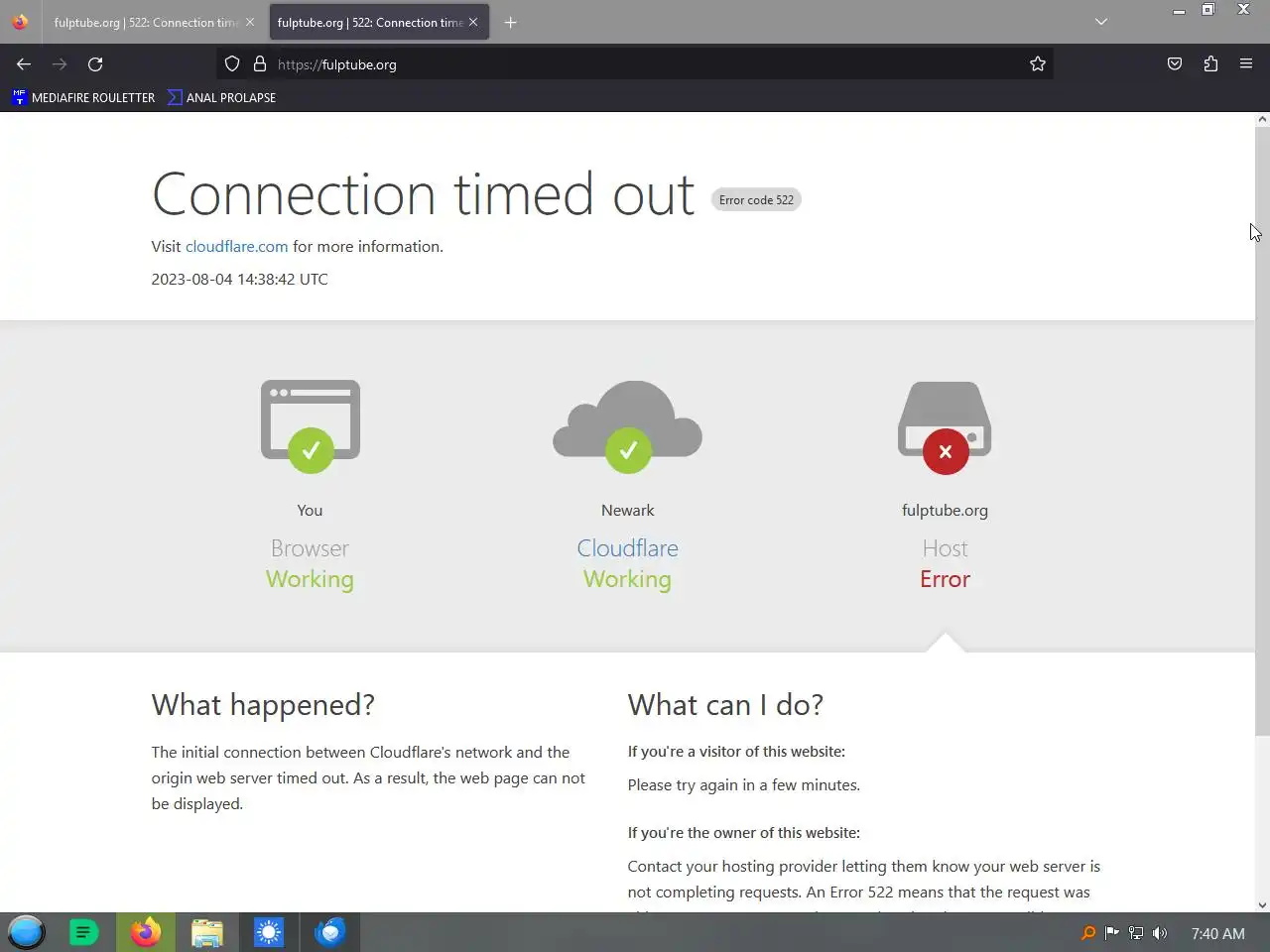Open the tracking protection shield icon
This screenshot has width=1270, height=952.
232,64
